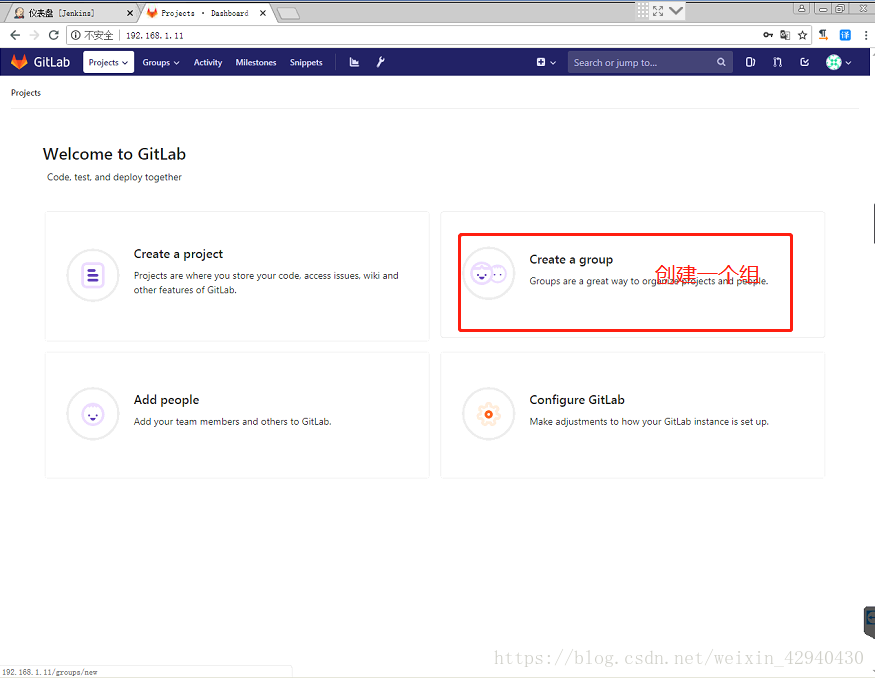Expand the user profile dropdown arrow
875x678 pixels.
[848, 62]
